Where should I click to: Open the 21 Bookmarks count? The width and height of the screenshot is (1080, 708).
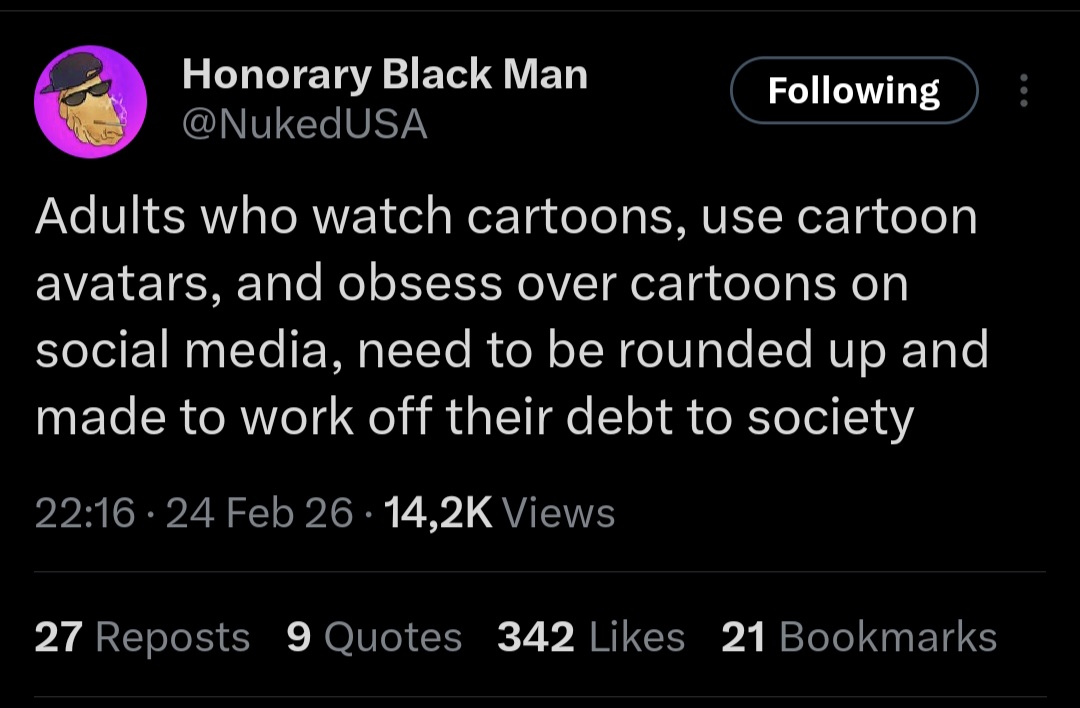click(859, 637)
